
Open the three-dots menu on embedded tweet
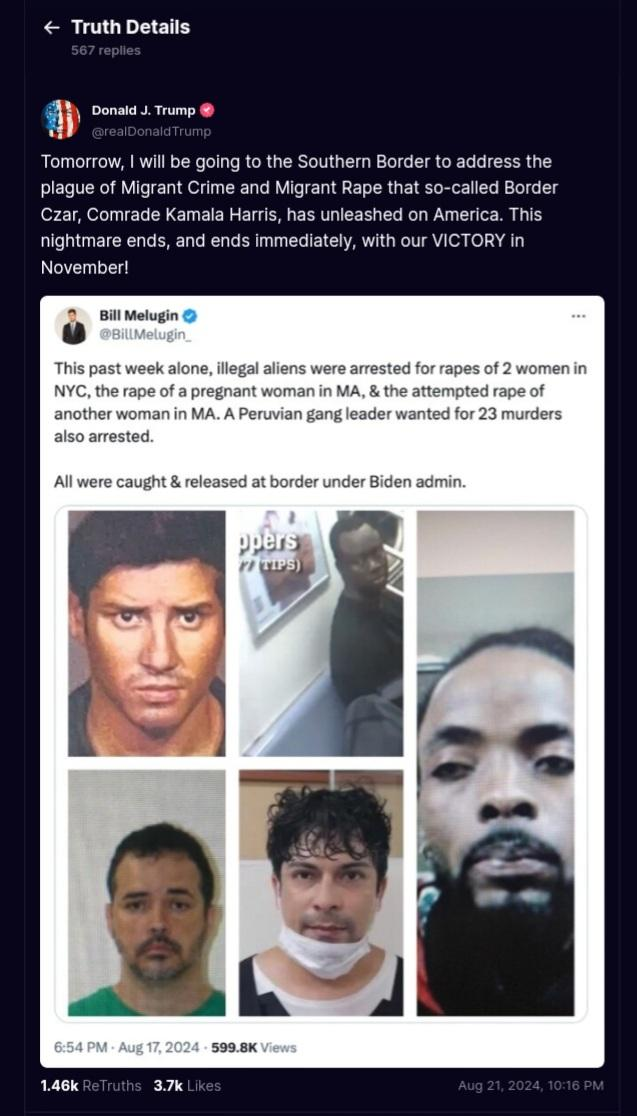[x=578, y=315]
